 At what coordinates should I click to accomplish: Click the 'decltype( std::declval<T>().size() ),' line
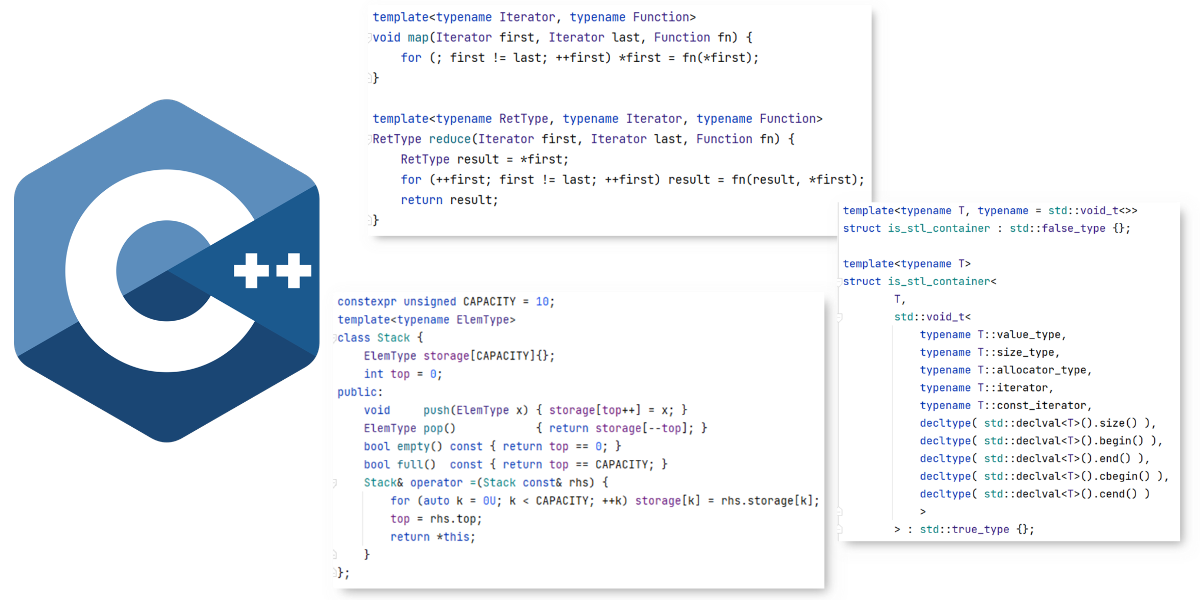[x=1038, y=423]
